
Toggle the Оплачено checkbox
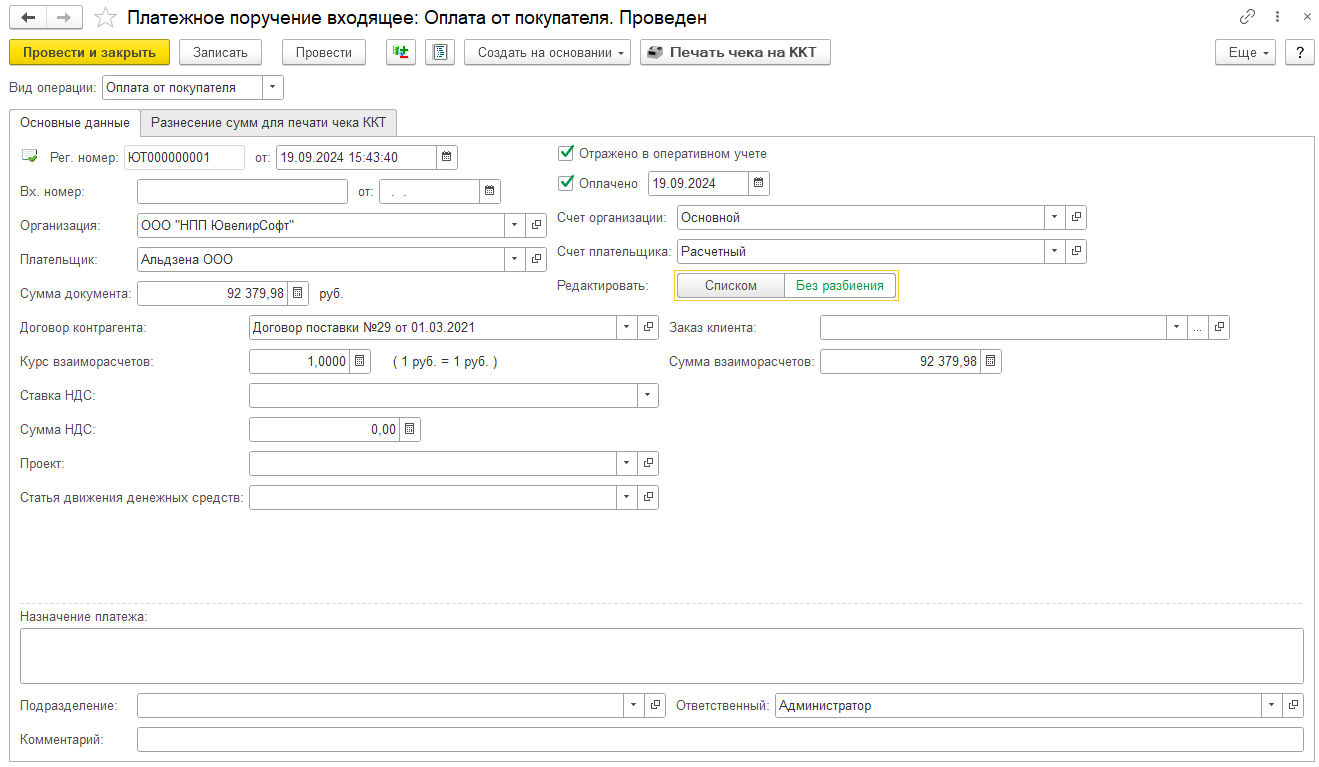point(566,183)
